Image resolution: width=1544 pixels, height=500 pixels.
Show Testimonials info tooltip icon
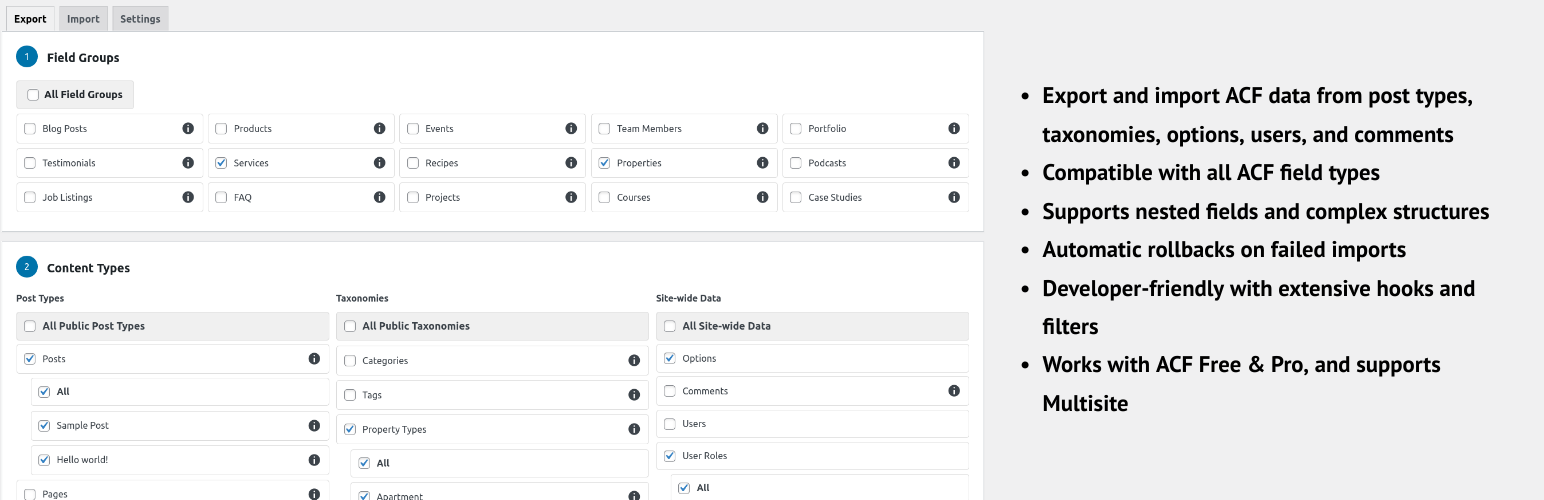(x=188, y=163)
